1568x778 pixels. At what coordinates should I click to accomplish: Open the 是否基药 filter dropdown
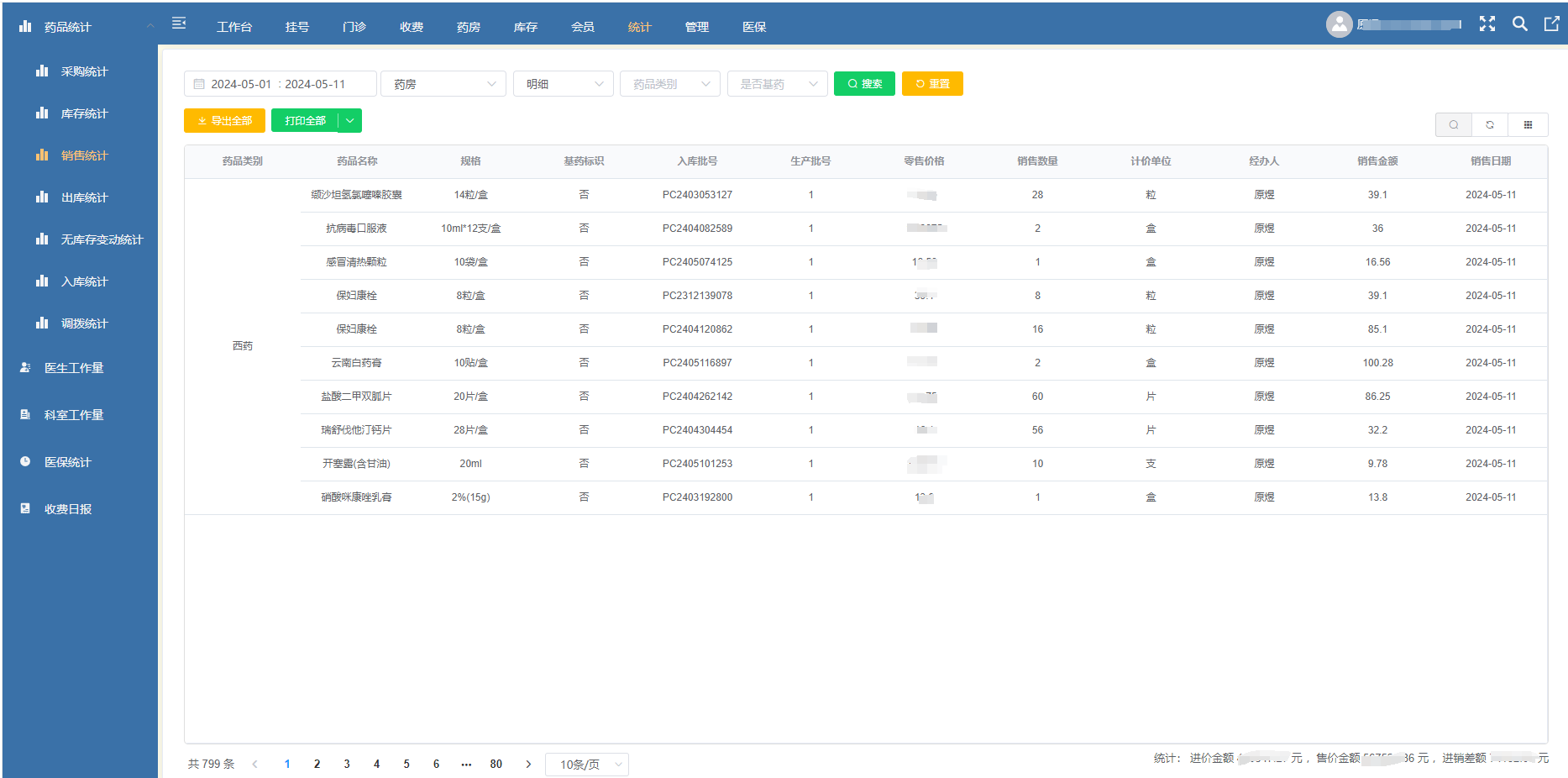(x=777, y=83)
